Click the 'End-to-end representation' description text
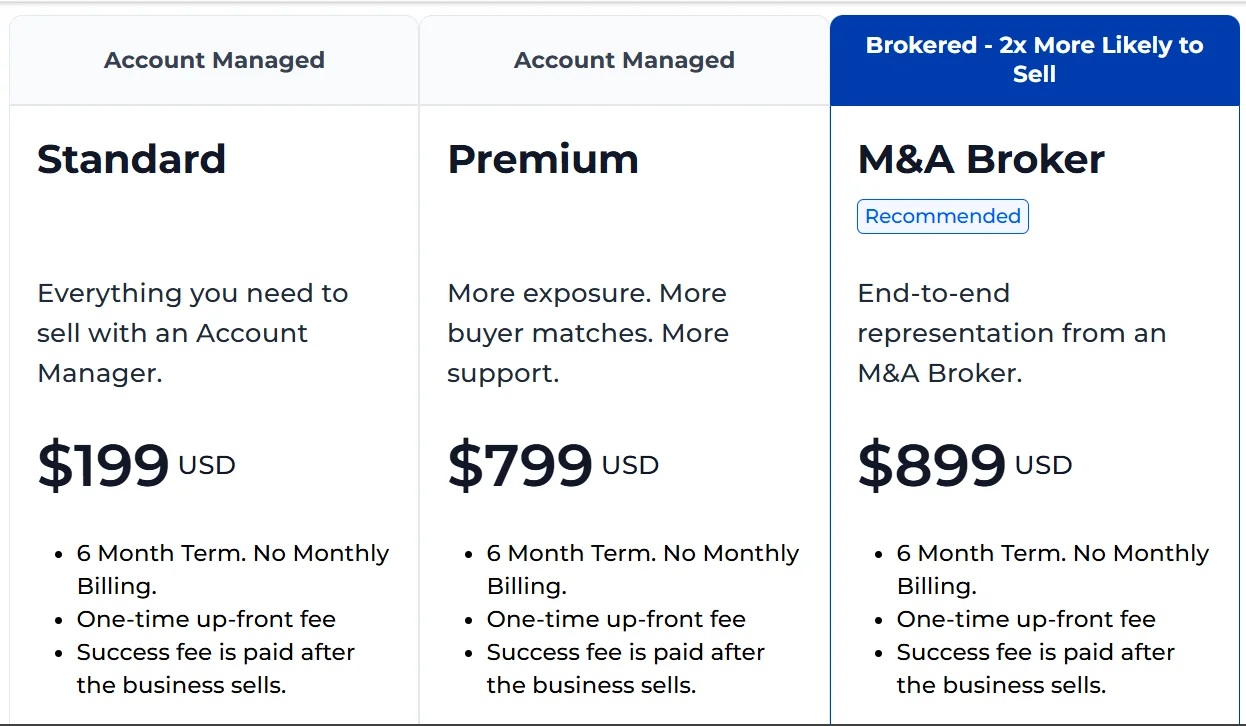 1012,333
